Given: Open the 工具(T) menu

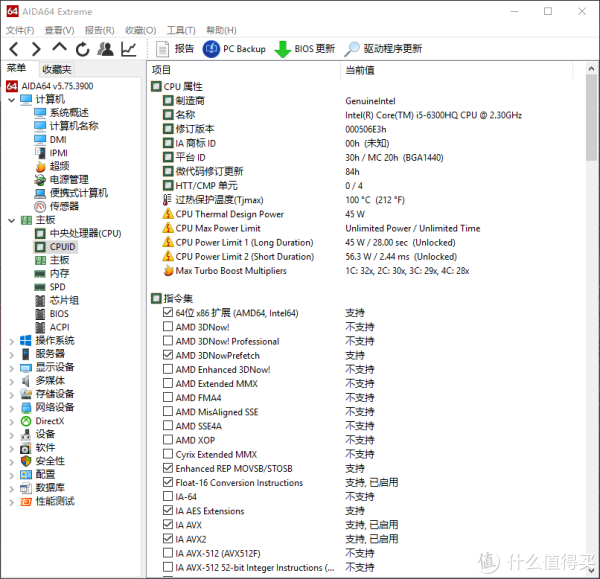Looking at the screenshot, I should point(181,30).
